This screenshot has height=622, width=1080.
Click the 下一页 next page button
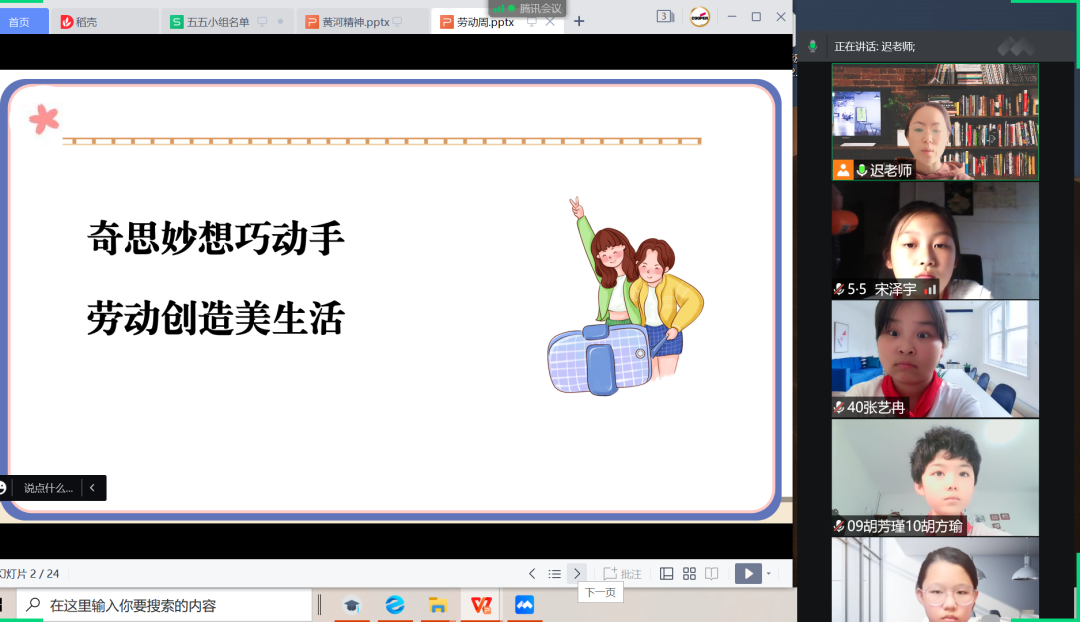point(599,592)
